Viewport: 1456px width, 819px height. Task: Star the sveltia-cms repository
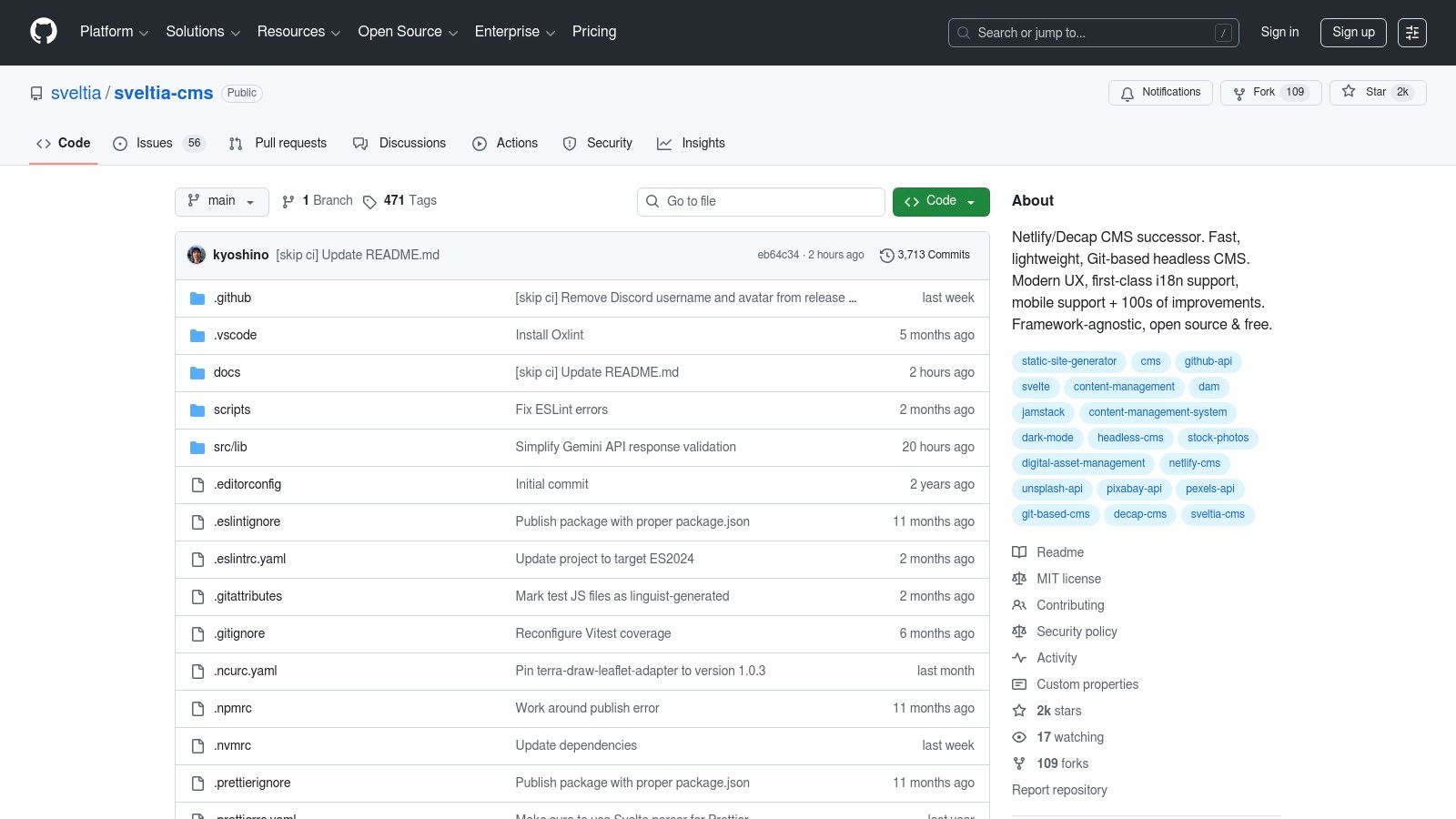(1377, 92)
